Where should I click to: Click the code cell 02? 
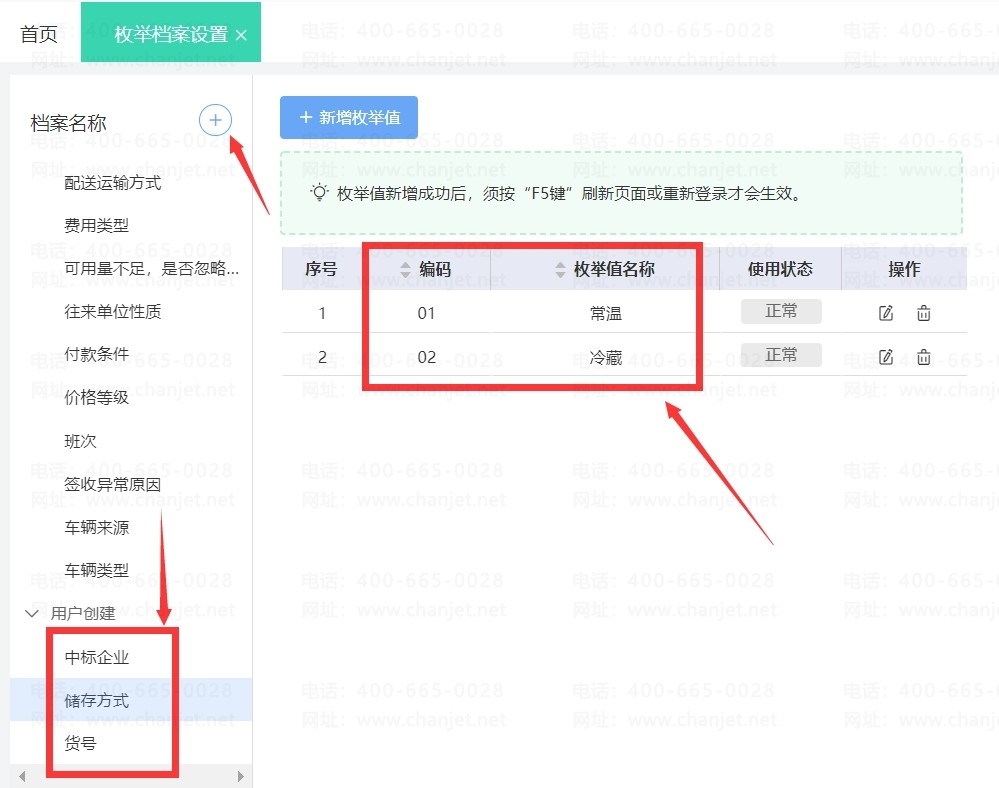[426, 357]
